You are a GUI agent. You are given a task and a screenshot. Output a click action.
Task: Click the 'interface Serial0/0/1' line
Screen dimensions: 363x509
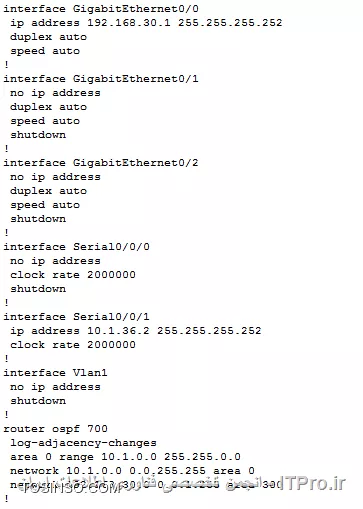tap(77, 317)
